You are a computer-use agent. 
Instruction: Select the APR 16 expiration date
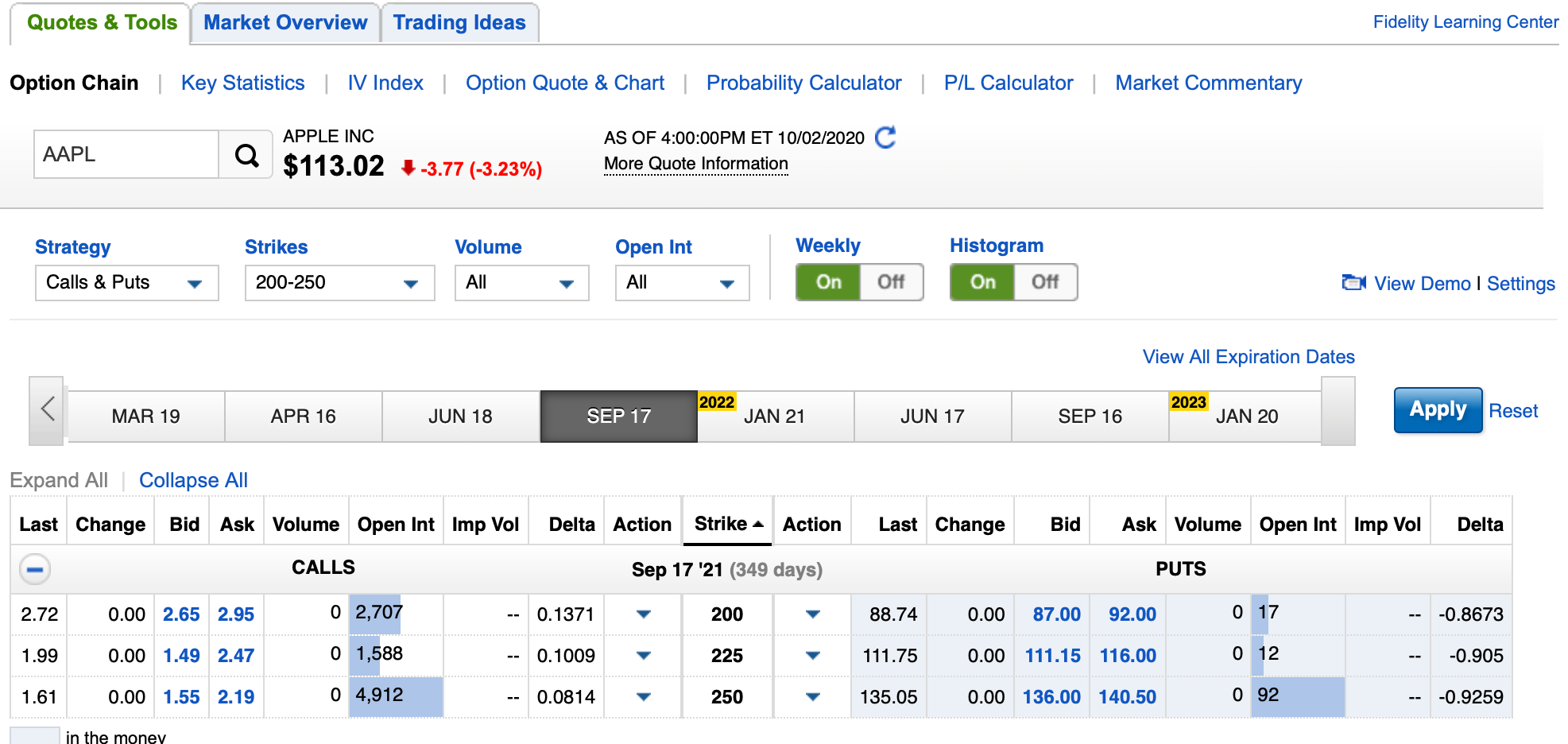[x=304, y=417]
